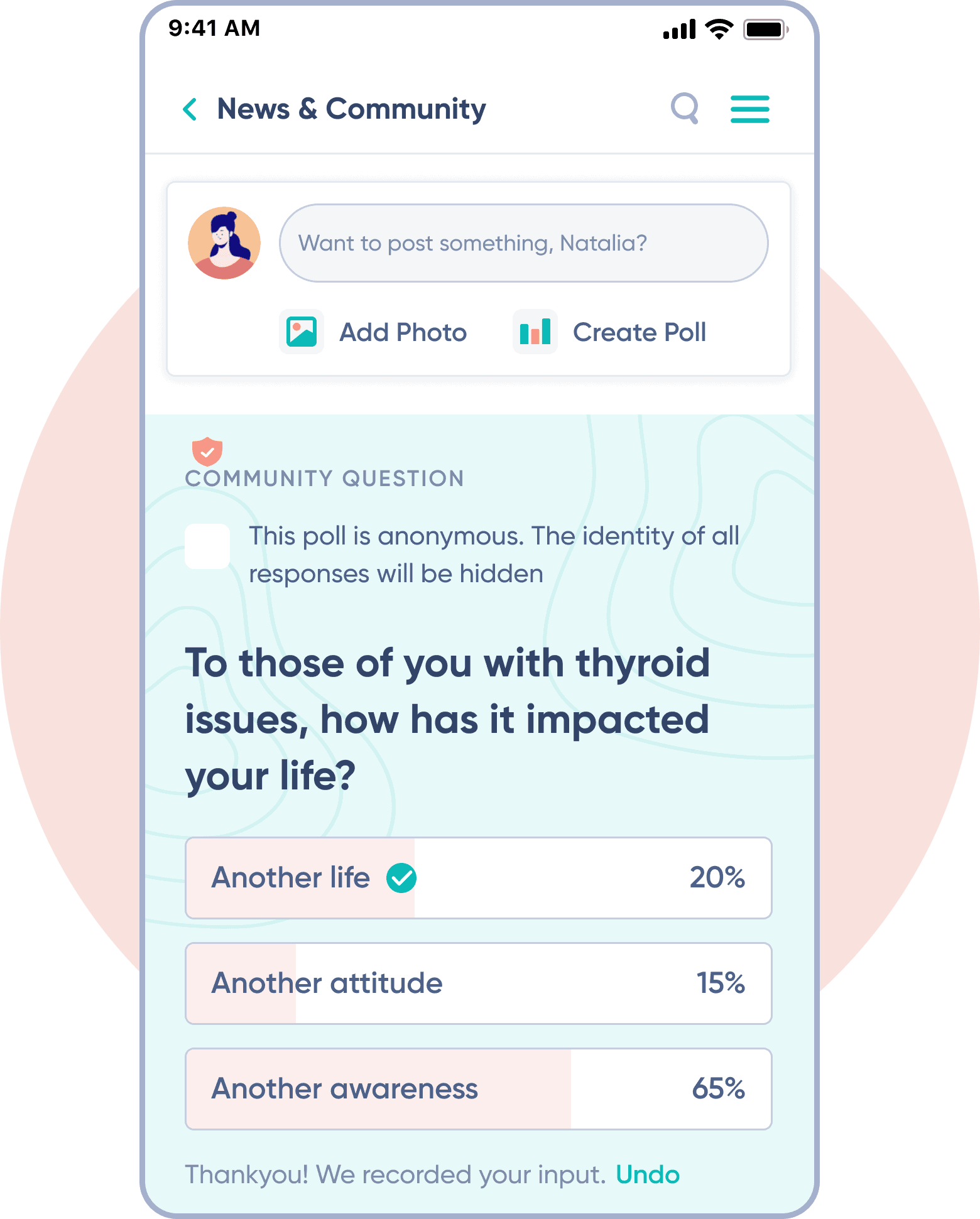Toggle the anonymous poll checkbox
The width and height of the screenshot is (980, 1219).
[207, 546]
